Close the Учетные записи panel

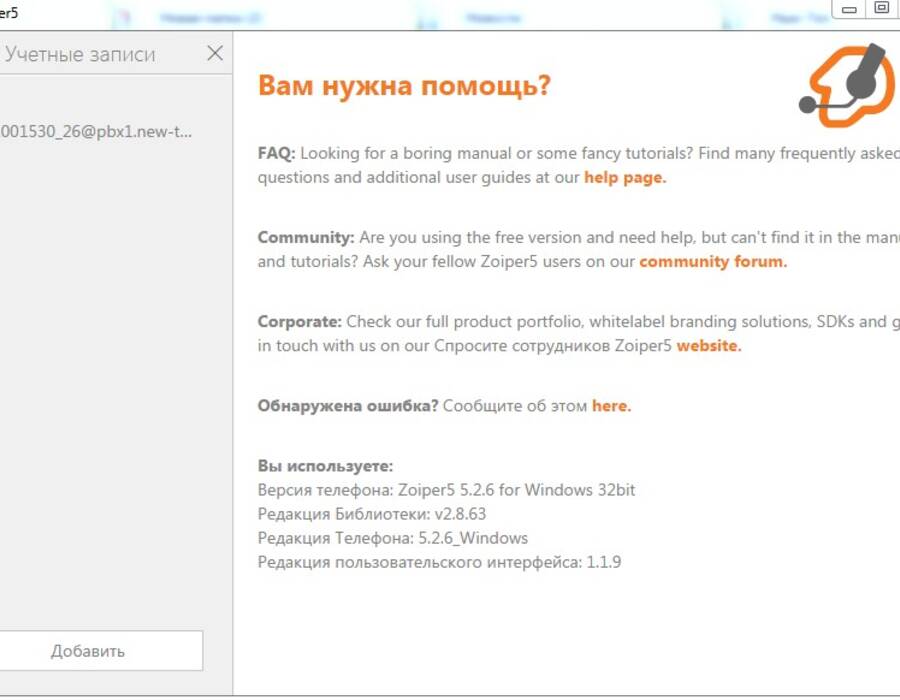point(215,53)
